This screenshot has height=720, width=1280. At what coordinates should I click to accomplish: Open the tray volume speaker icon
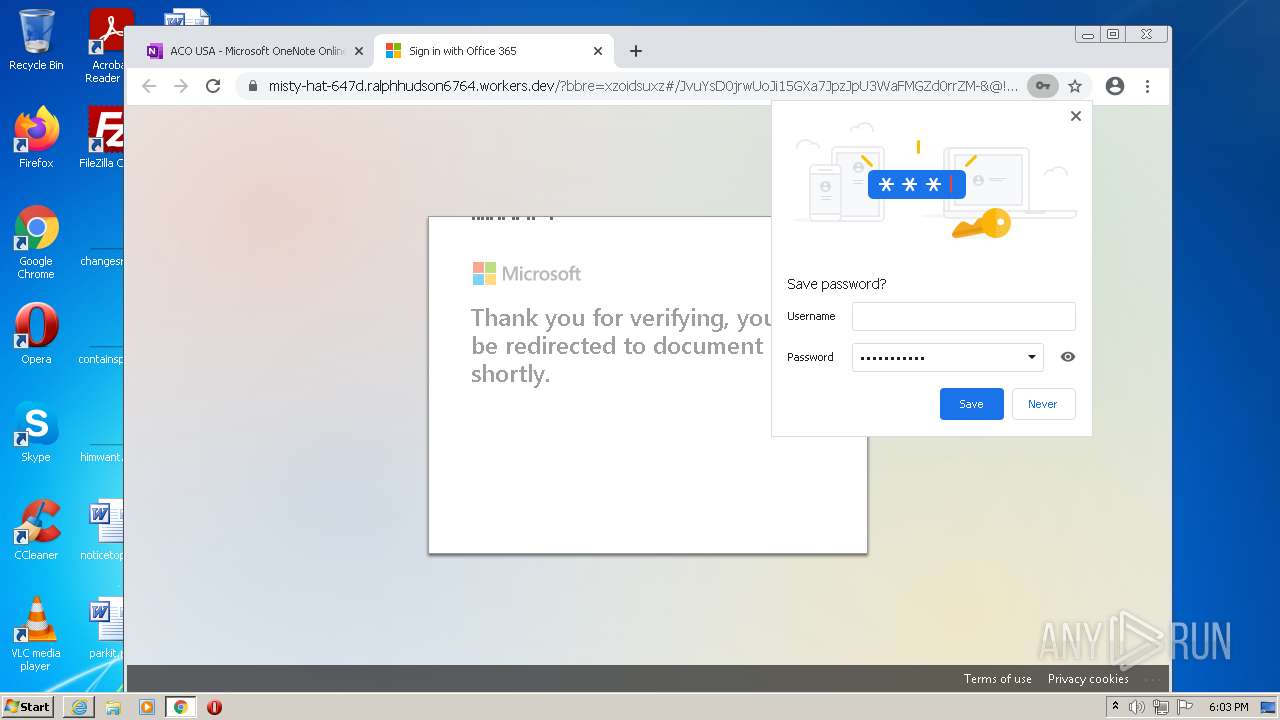pos(1137,707)
